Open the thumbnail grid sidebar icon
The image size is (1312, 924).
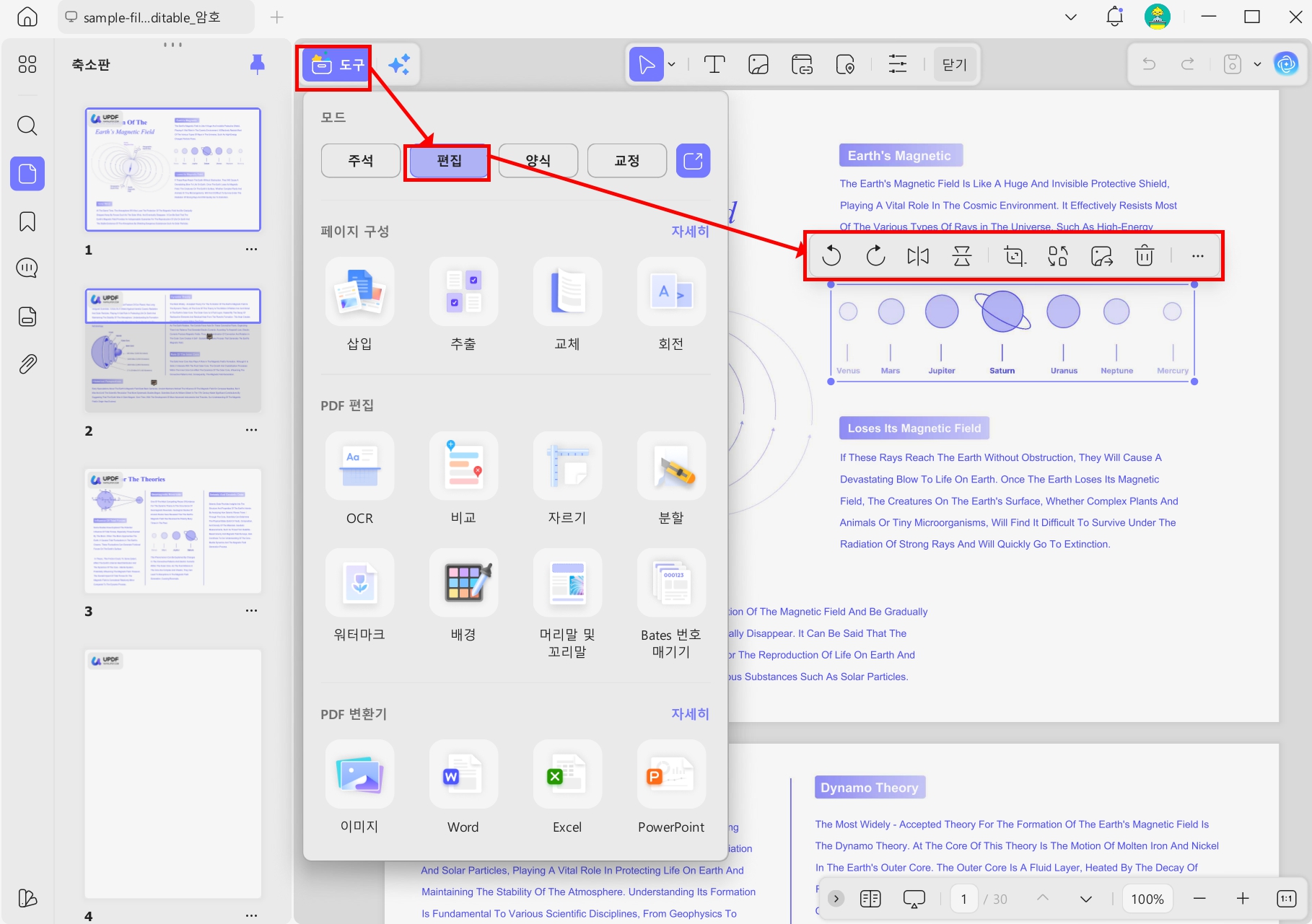[27, 65]
